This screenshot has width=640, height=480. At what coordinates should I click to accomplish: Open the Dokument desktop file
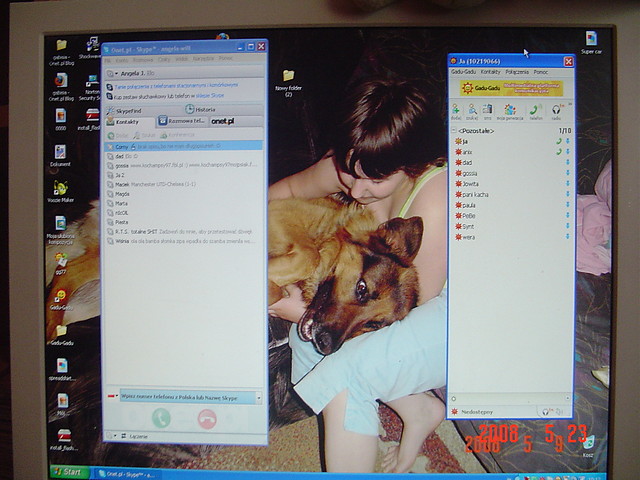point(60,156)
